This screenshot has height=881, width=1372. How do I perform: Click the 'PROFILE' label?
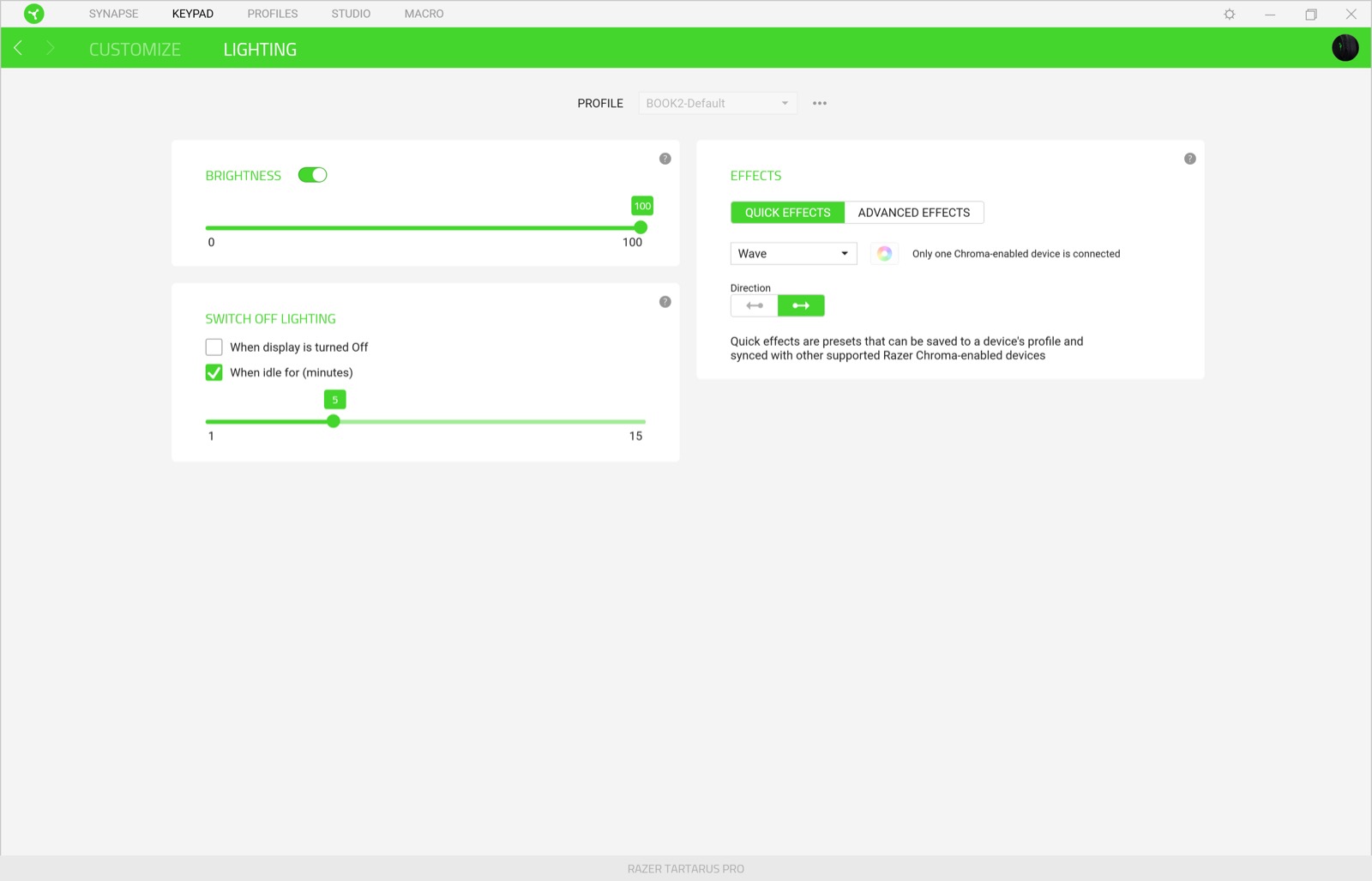[600, 103]
